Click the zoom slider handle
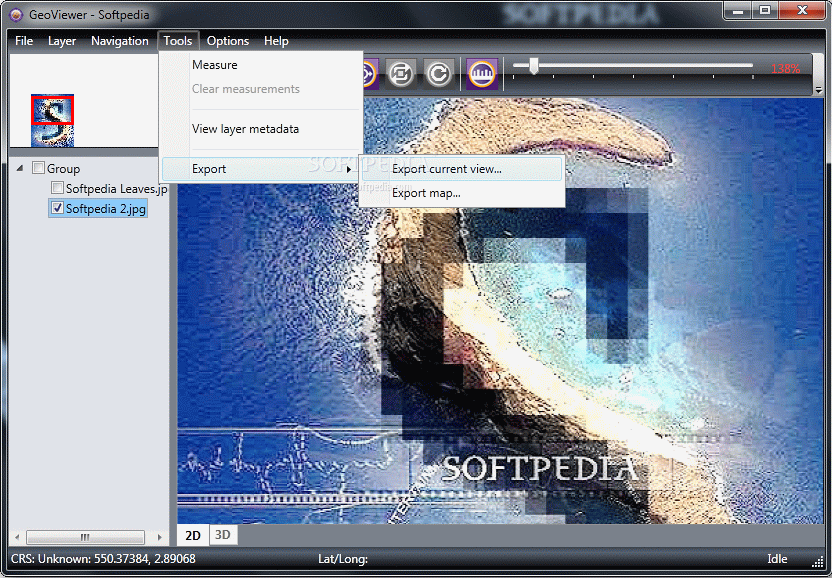Image resolution: width=832 pixels, height=578 pixels. click(x=534, y=66)
